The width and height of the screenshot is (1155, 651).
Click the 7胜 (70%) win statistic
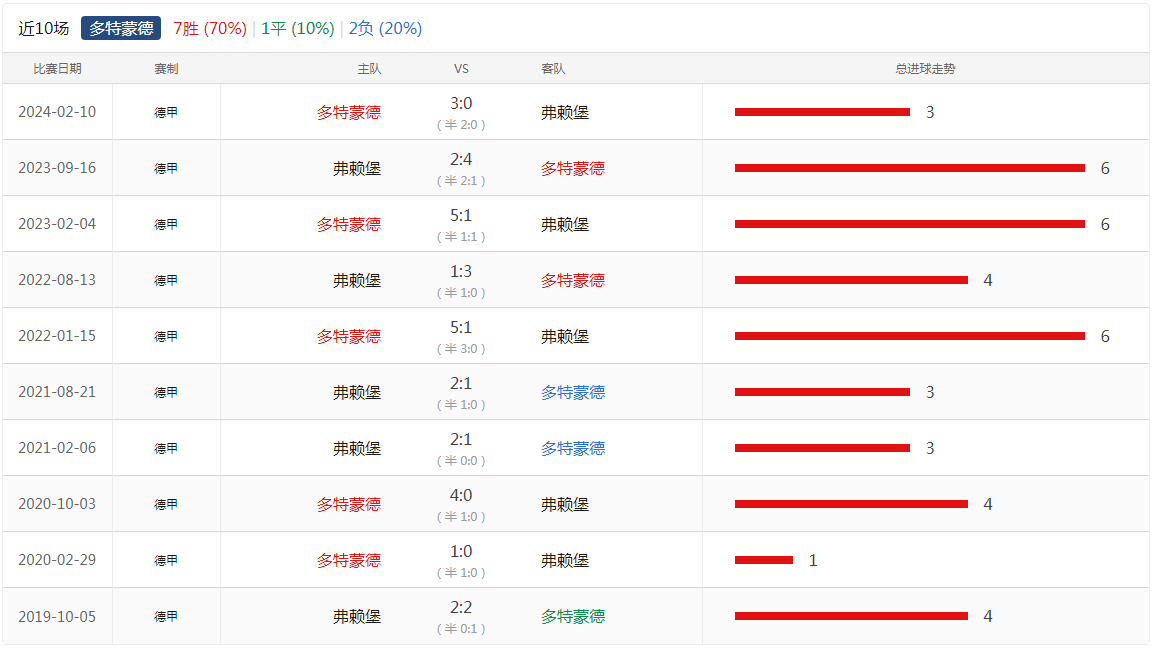[210, 29]
